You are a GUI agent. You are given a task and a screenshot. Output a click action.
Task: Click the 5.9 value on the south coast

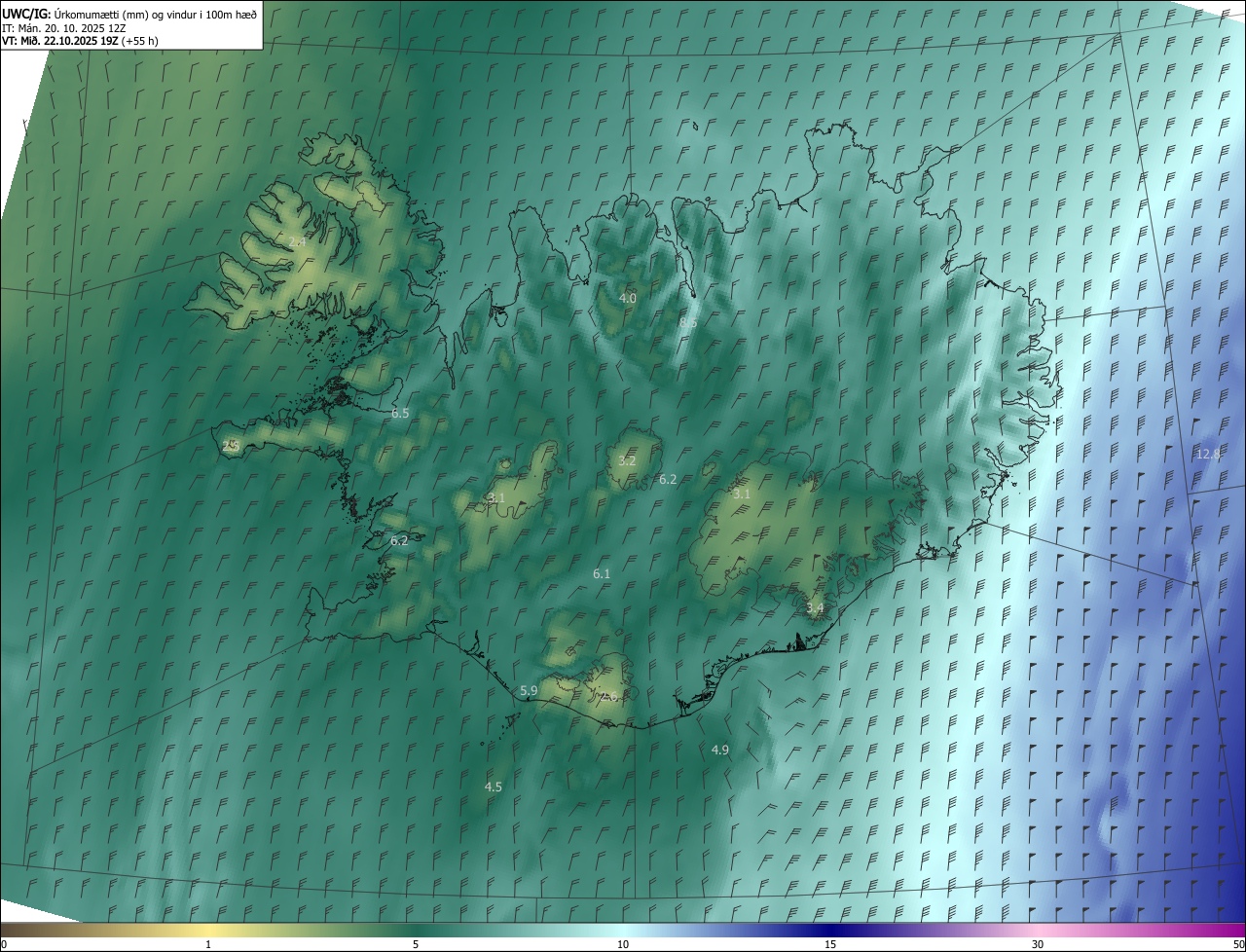coord(529,690)
